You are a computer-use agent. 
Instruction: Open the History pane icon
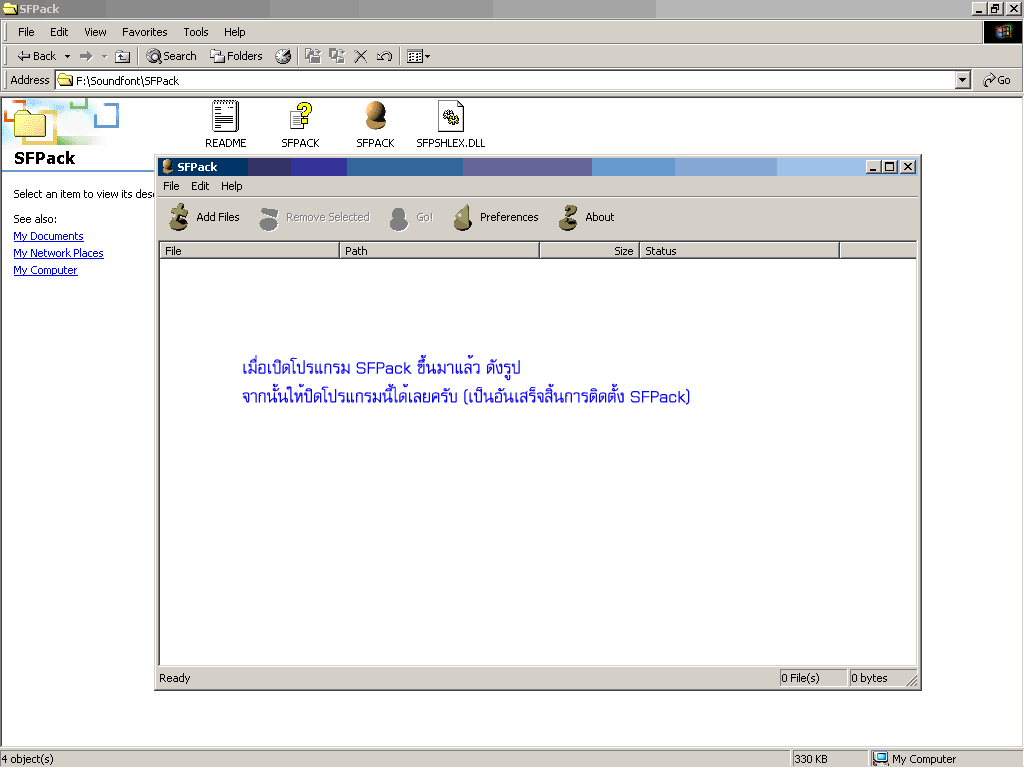pyautogui.click(x=283, y=56)
